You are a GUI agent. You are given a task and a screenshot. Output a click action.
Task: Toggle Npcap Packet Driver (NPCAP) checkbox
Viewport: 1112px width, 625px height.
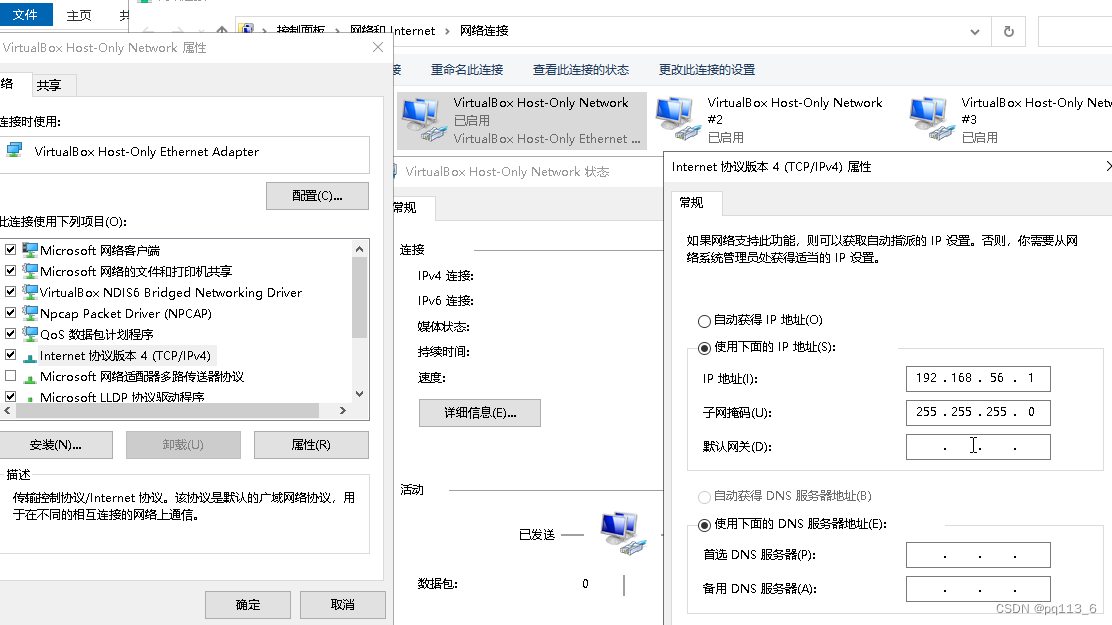point(11,312)
